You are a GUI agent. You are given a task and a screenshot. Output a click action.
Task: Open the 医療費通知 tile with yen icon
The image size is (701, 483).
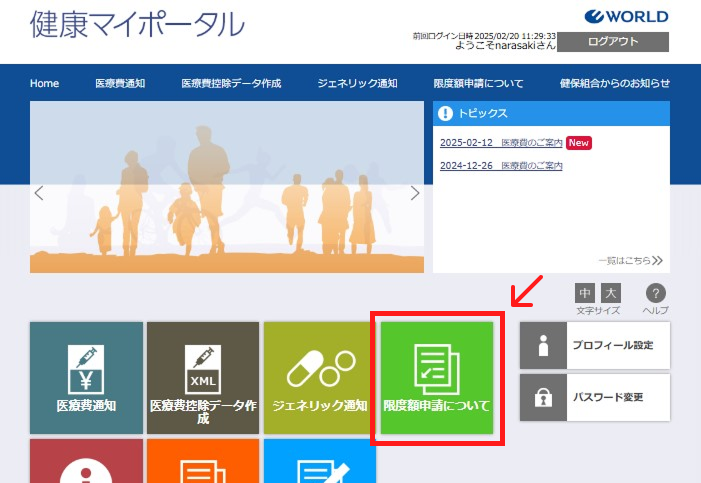86,378
